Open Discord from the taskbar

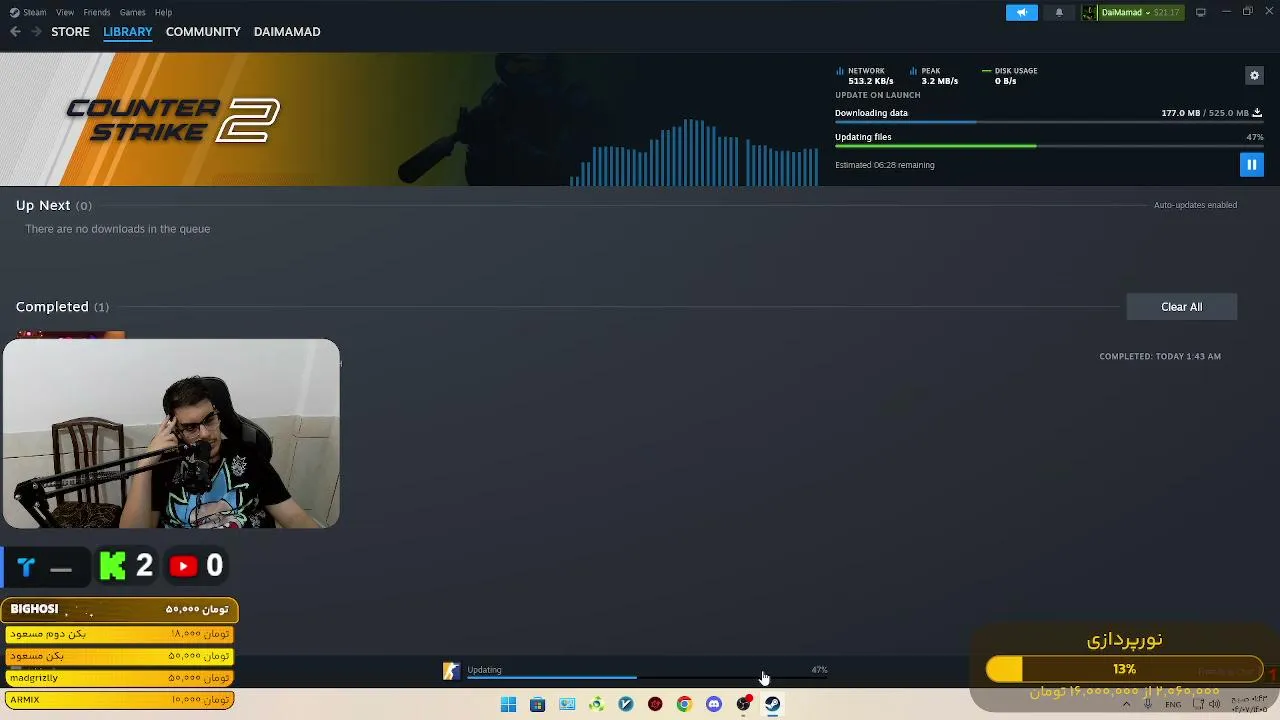coord(713,705)
